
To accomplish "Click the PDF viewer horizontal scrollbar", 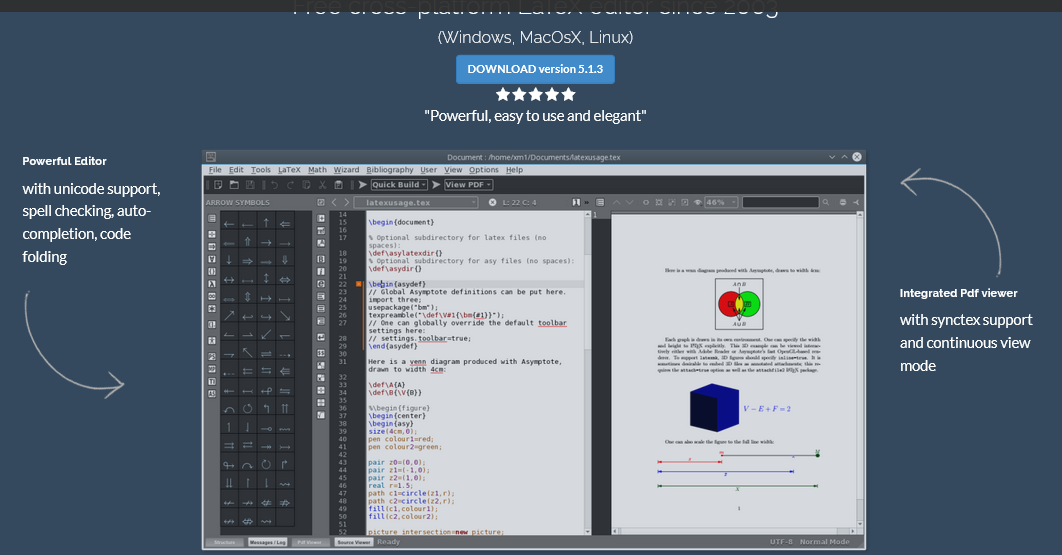I will (x=734, y=531).
